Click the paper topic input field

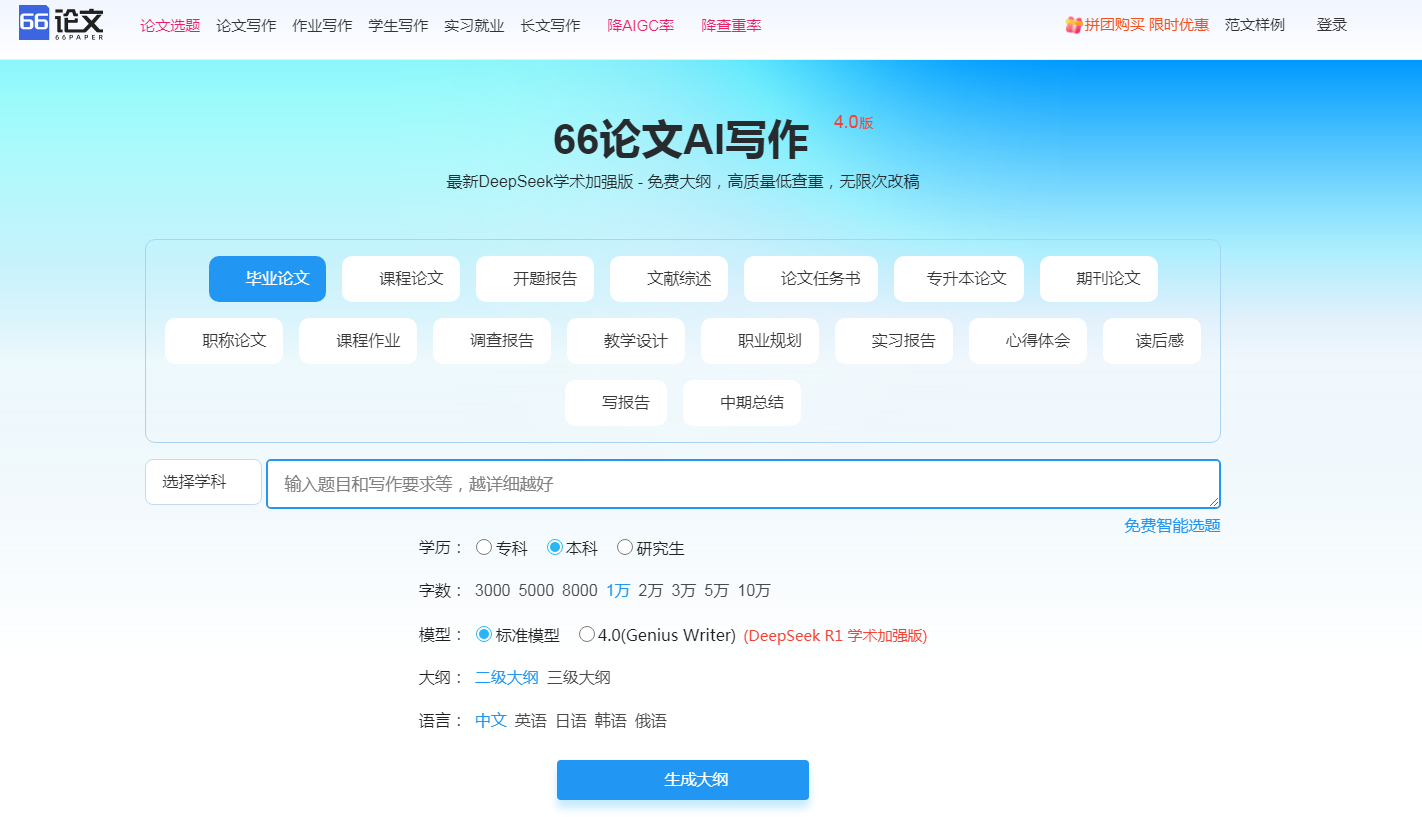[744, 483]
